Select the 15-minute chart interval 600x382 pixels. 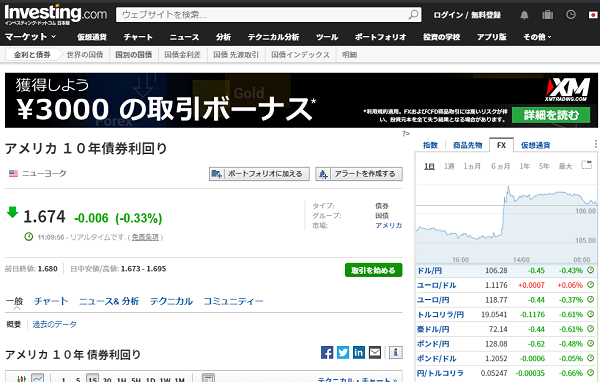(x=92, y=379)
